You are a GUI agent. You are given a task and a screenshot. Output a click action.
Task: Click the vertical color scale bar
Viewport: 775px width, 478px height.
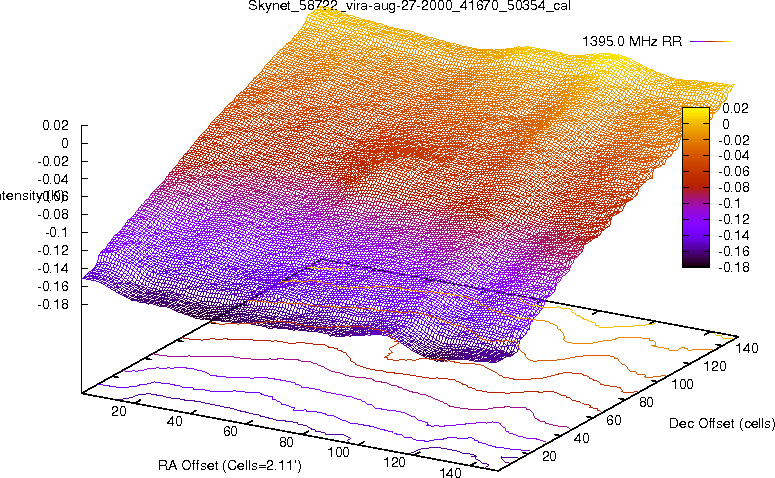[695, 187]
